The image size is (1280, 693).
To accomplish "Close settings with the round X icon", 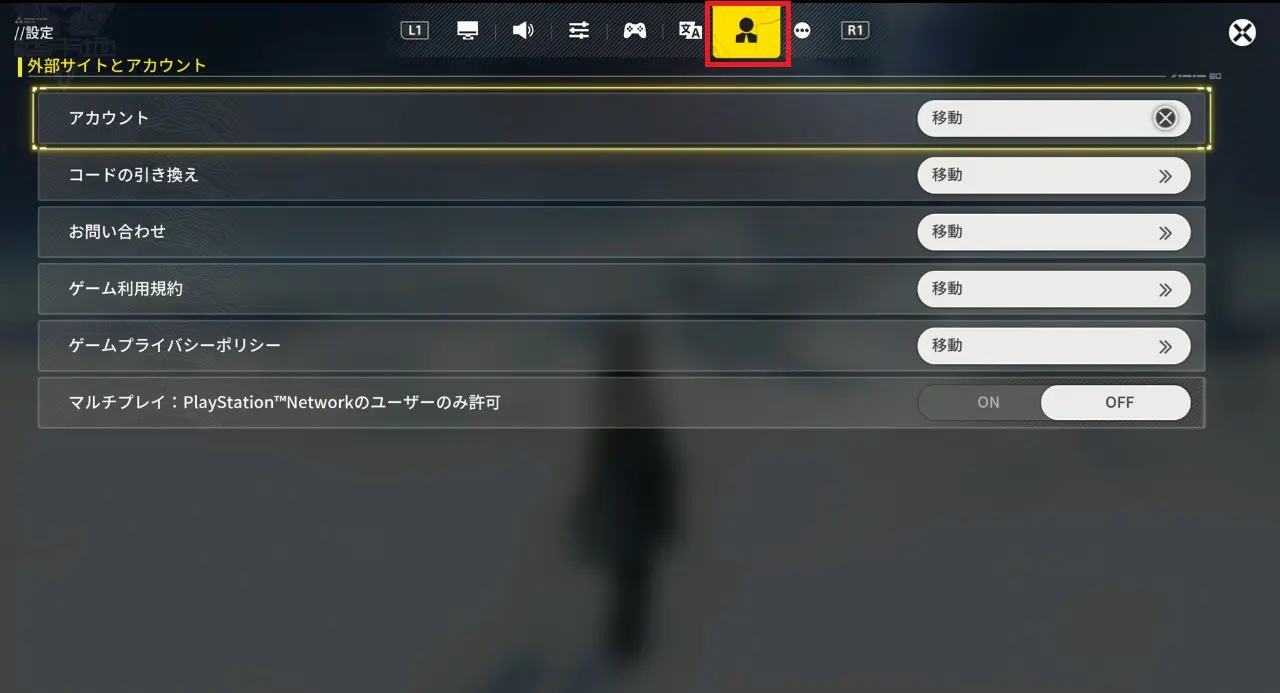I will click(x=1242, y=32).
